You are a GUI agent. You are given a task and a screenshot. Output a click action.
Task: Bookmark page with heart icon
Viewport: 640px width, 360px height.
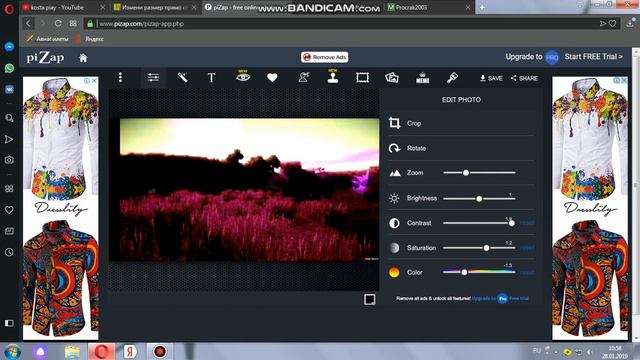coord(613,24)
